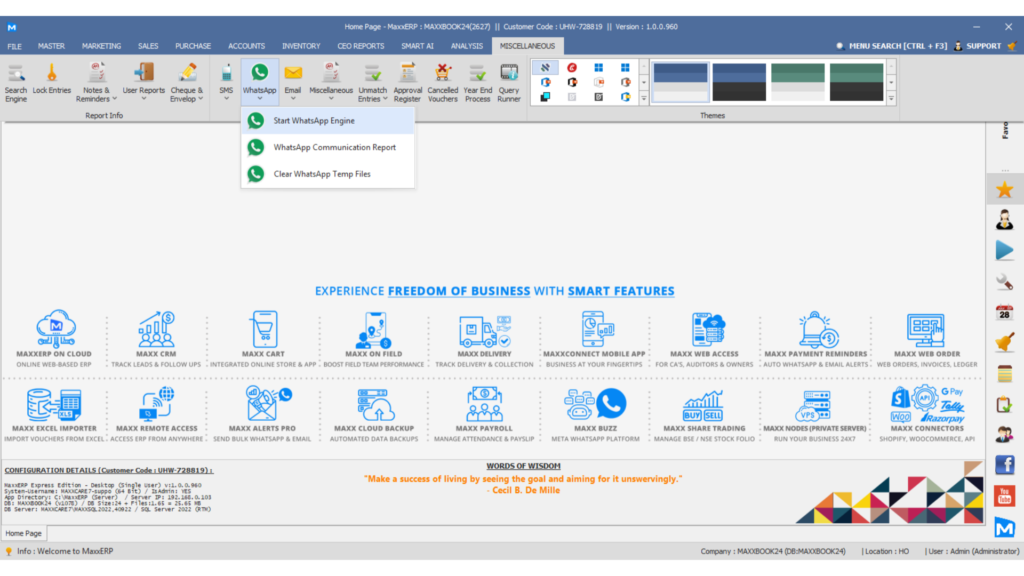
Task: Click the favorites star in sidebar
Action: coord(1004,189)
